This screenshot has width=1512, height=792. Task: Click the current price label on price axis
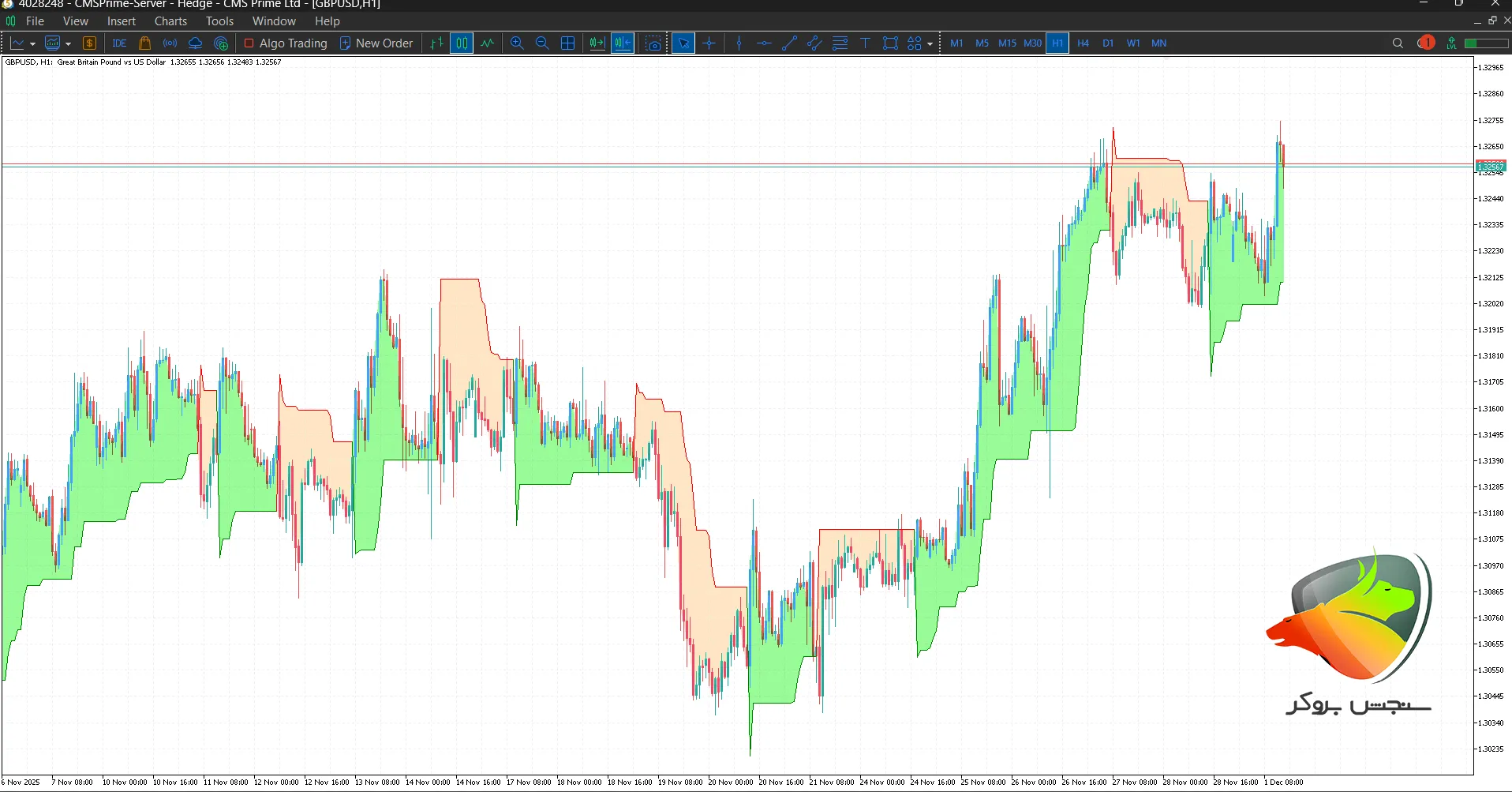point(1491,167)
